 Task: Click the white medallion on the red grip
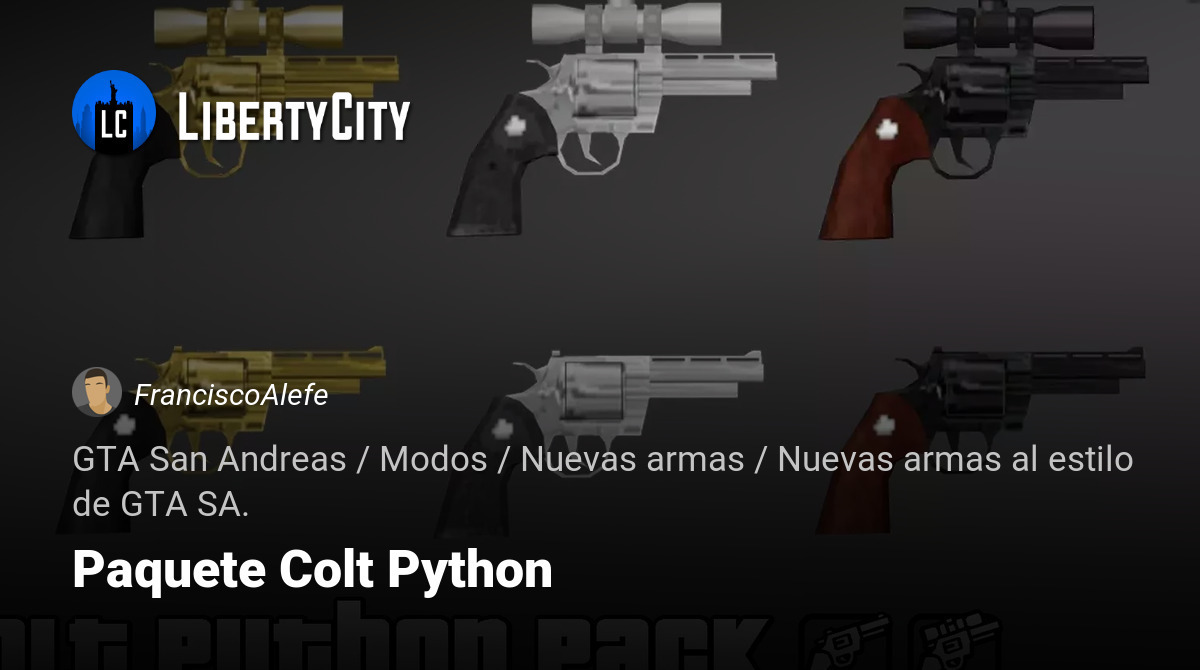pyautogui.click(x=886, y=128)
